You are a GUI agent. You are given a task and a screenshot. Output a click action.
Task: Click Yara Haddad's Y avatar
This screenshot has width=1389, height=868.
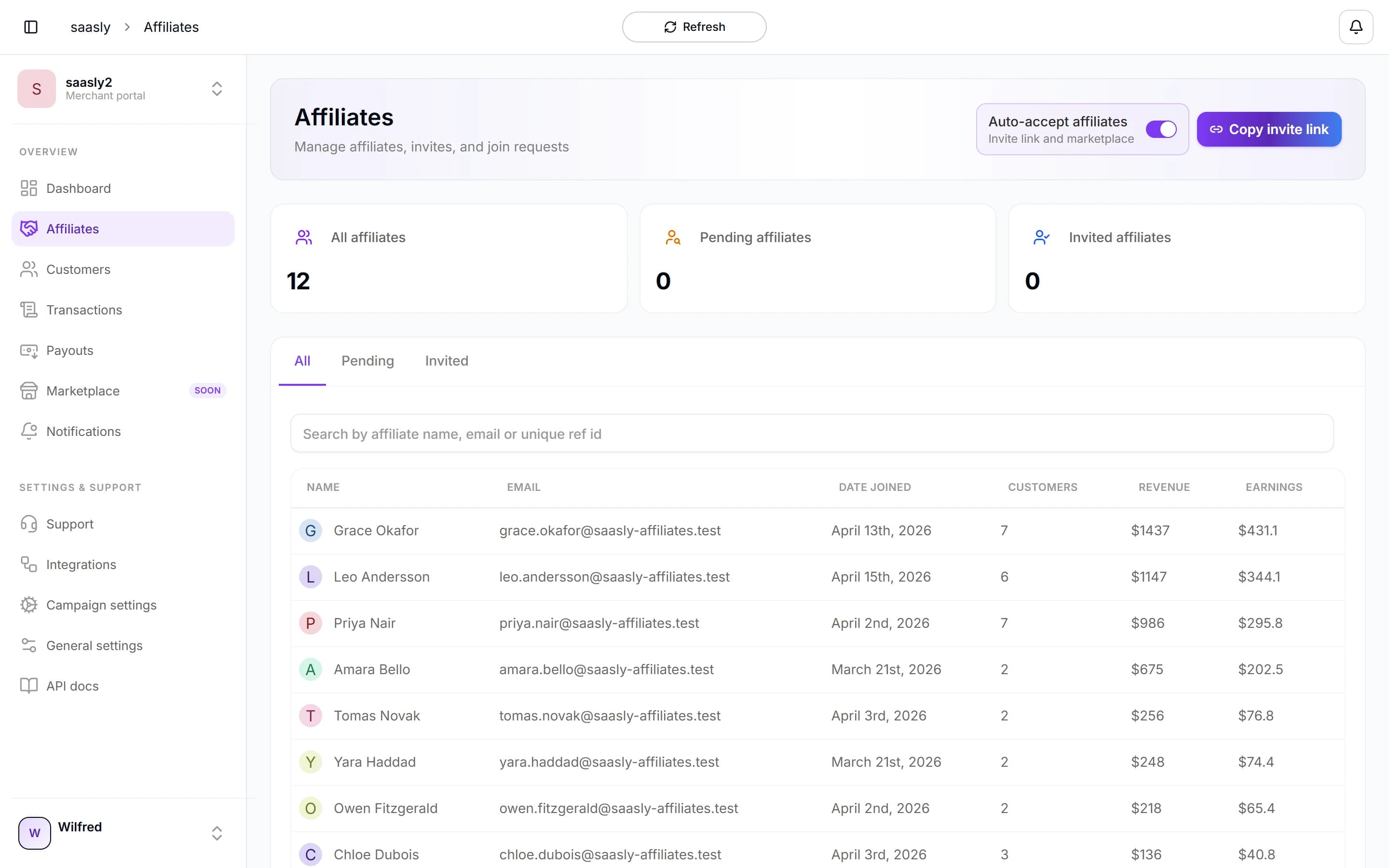coord(311,762)
